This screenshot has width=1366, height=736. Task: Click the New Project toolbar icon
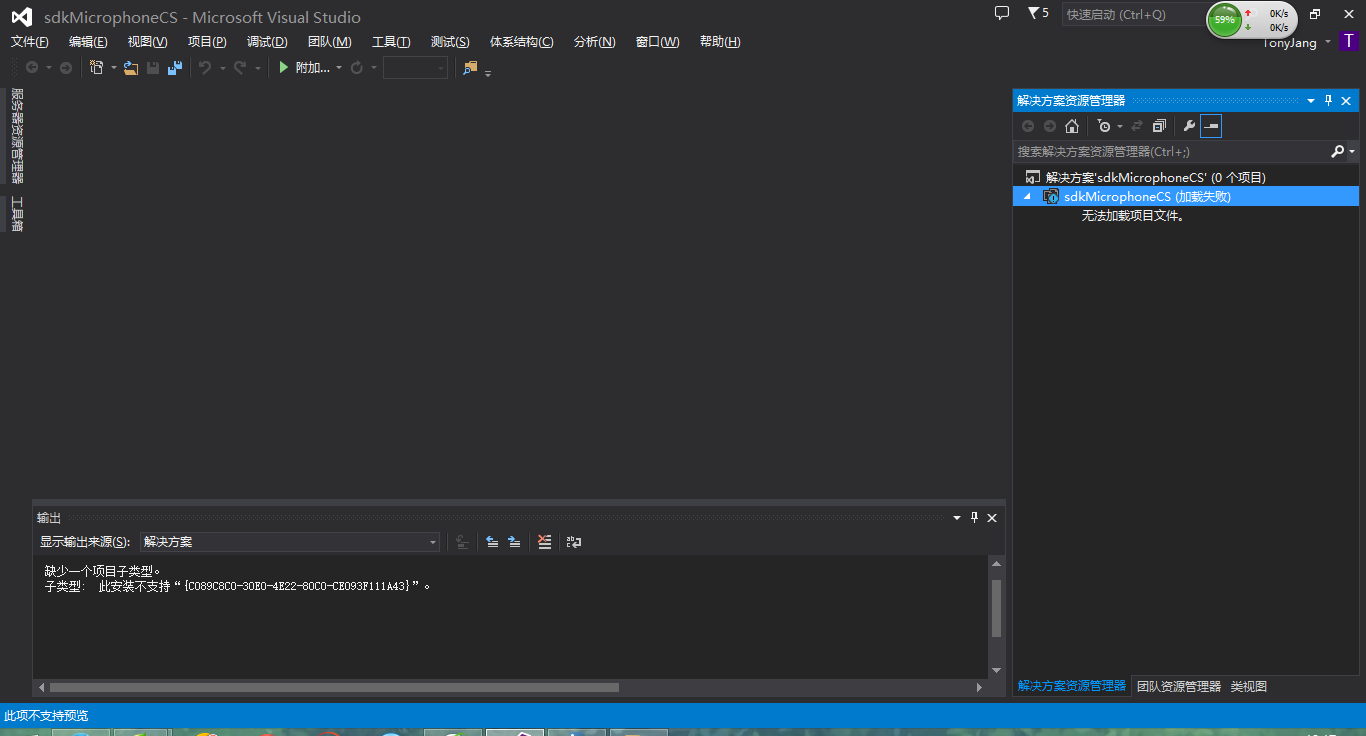click(97, 68)
